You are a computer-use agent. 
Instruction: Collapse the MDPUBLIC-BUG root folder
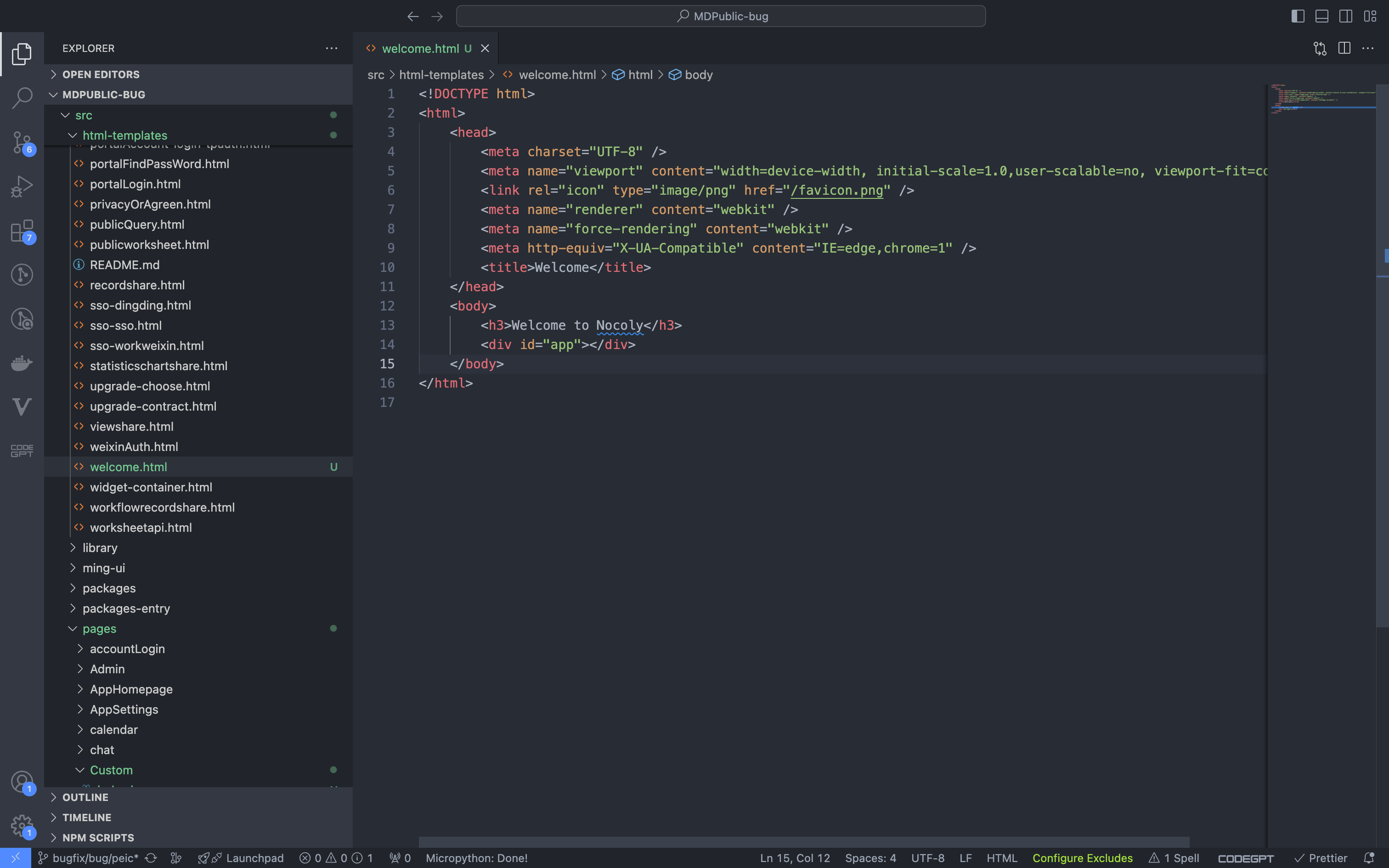(x=198, y=94)
